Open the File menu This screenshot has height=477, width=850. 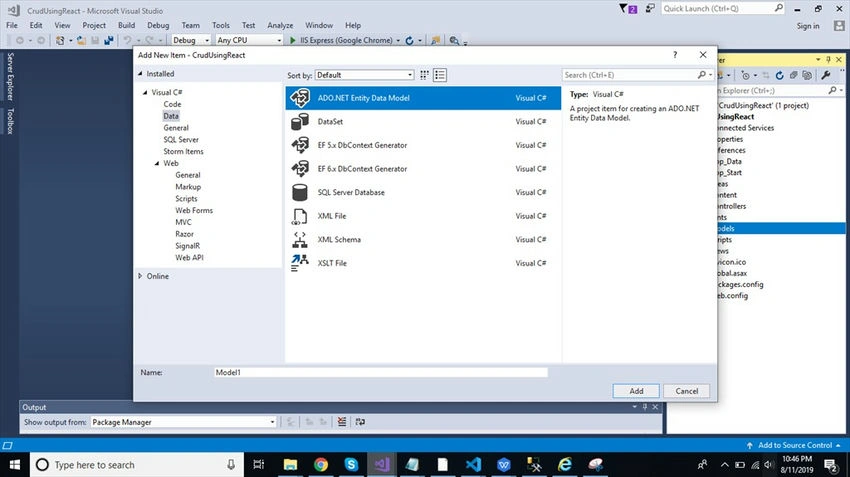[x=12, y=25]
